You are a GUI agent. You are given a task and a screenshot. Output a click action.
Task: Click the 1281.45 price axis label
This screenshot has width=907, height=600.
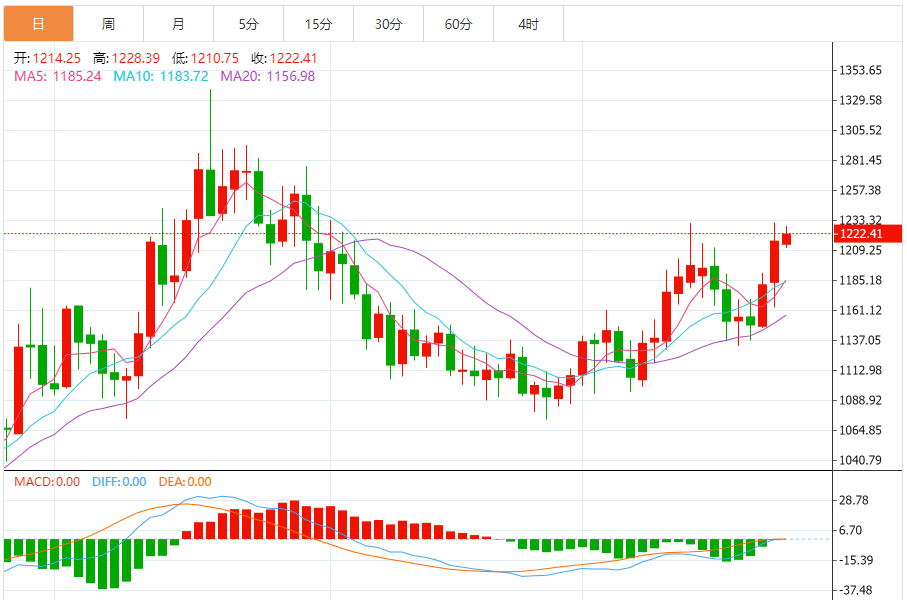[861, 160]
